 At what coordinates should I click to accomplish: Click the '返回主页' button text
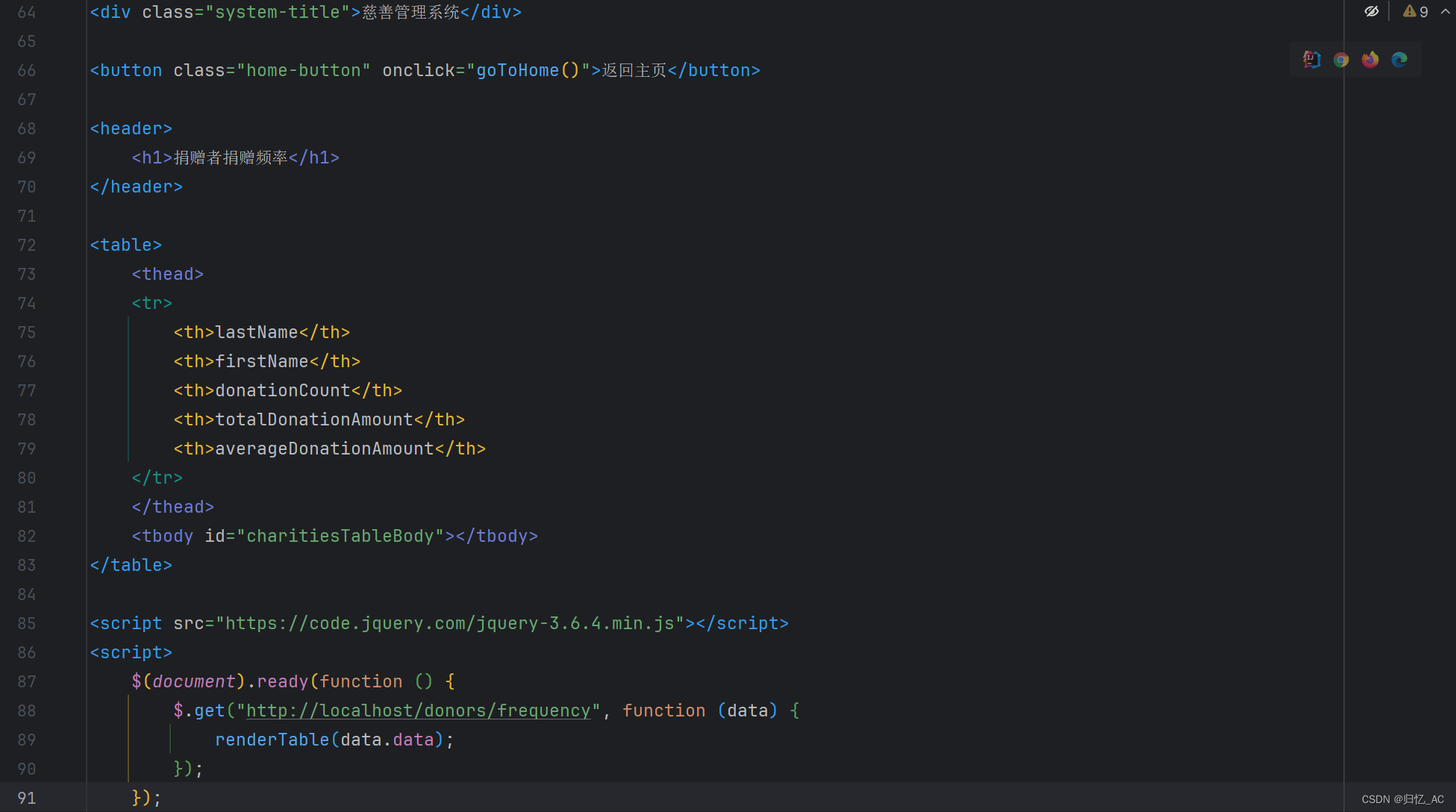634,70
